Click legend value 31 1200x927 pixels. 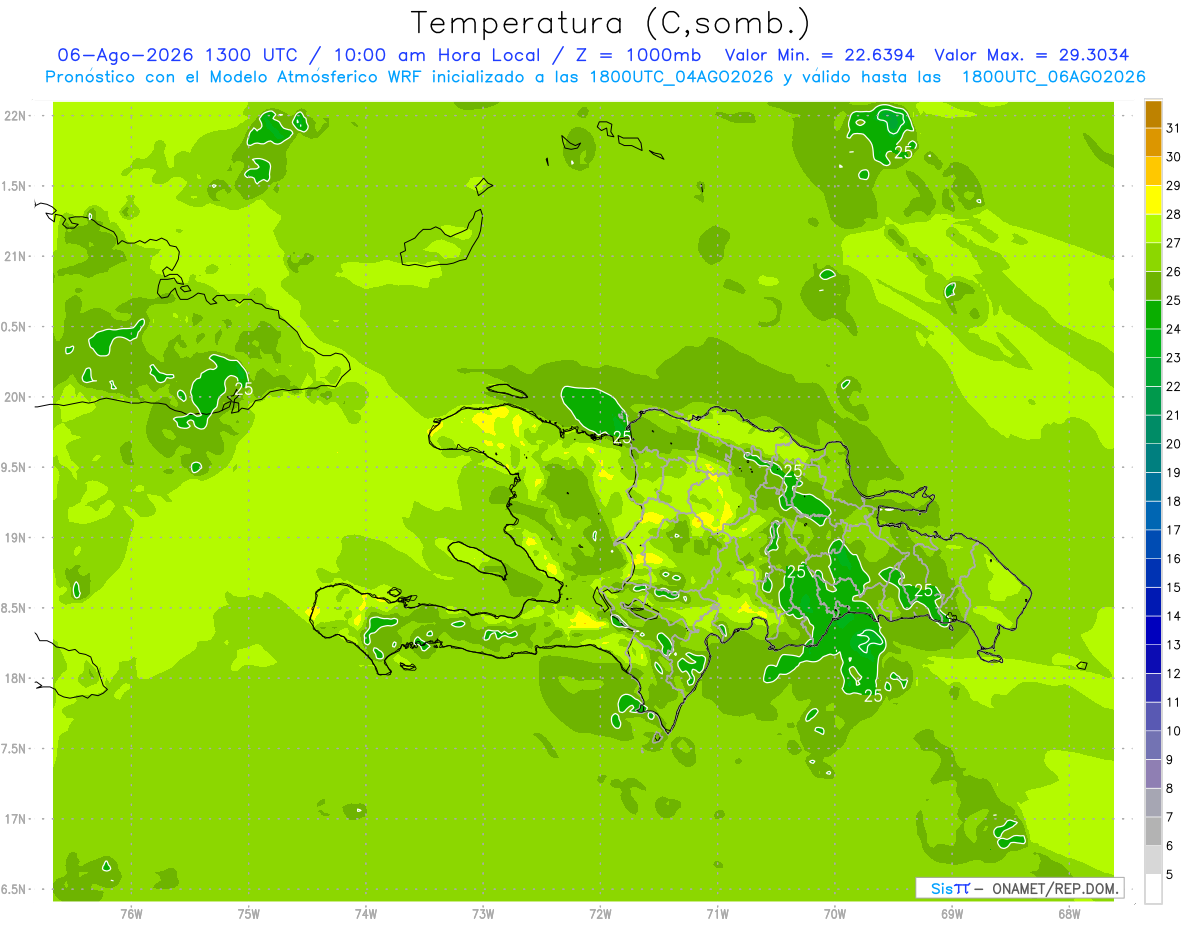[x=1174, y=128]
